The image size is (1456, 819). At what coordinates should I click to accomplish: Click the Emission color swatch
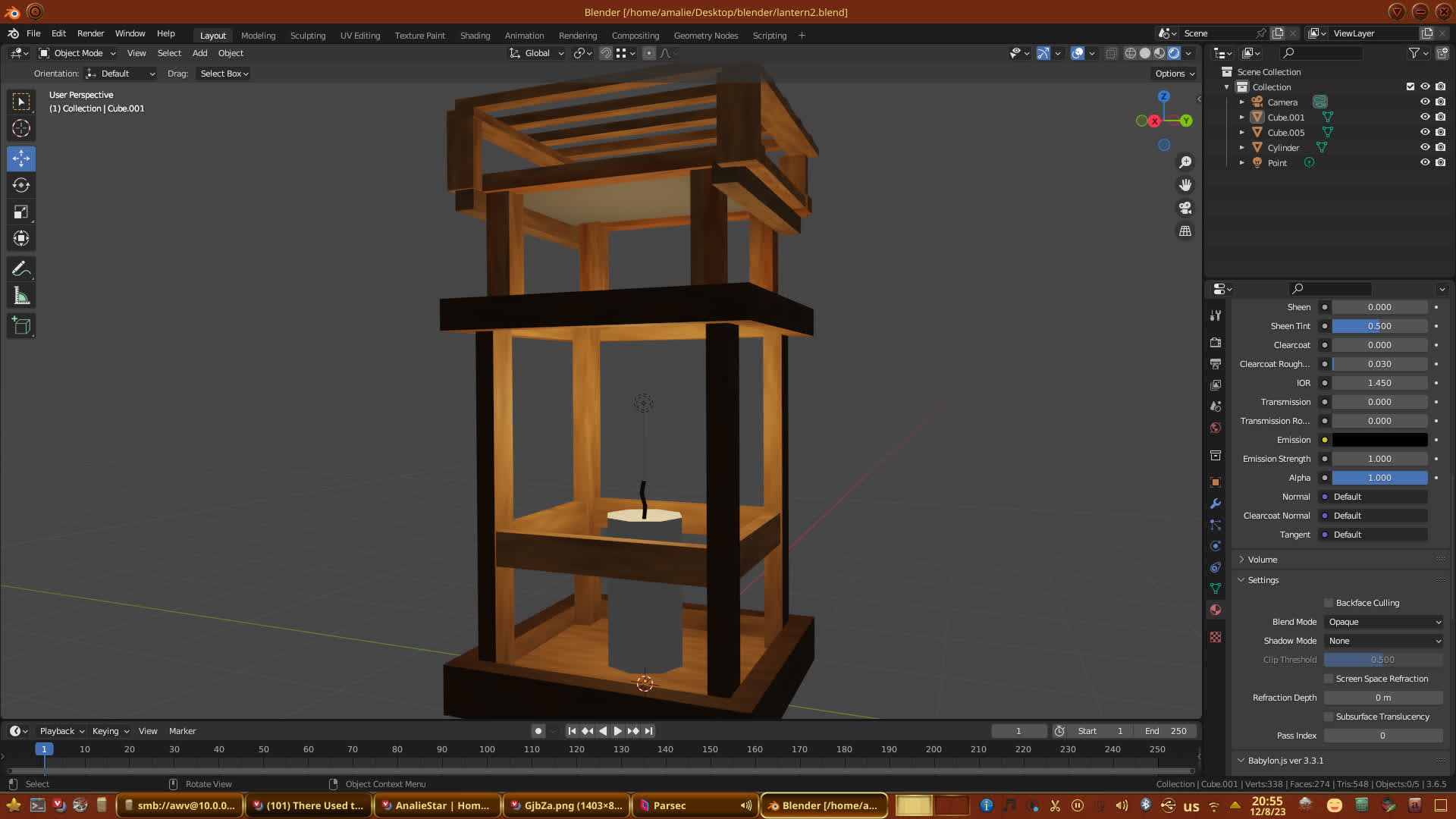tap(1379, 440)
